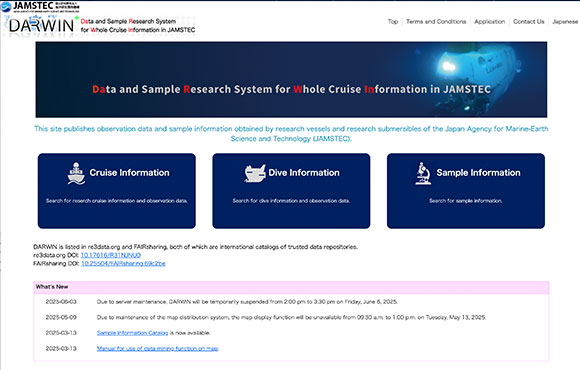Follow the re3data.org DOI link
Screen dimensions: 580x370
click(x=111, y=255)
